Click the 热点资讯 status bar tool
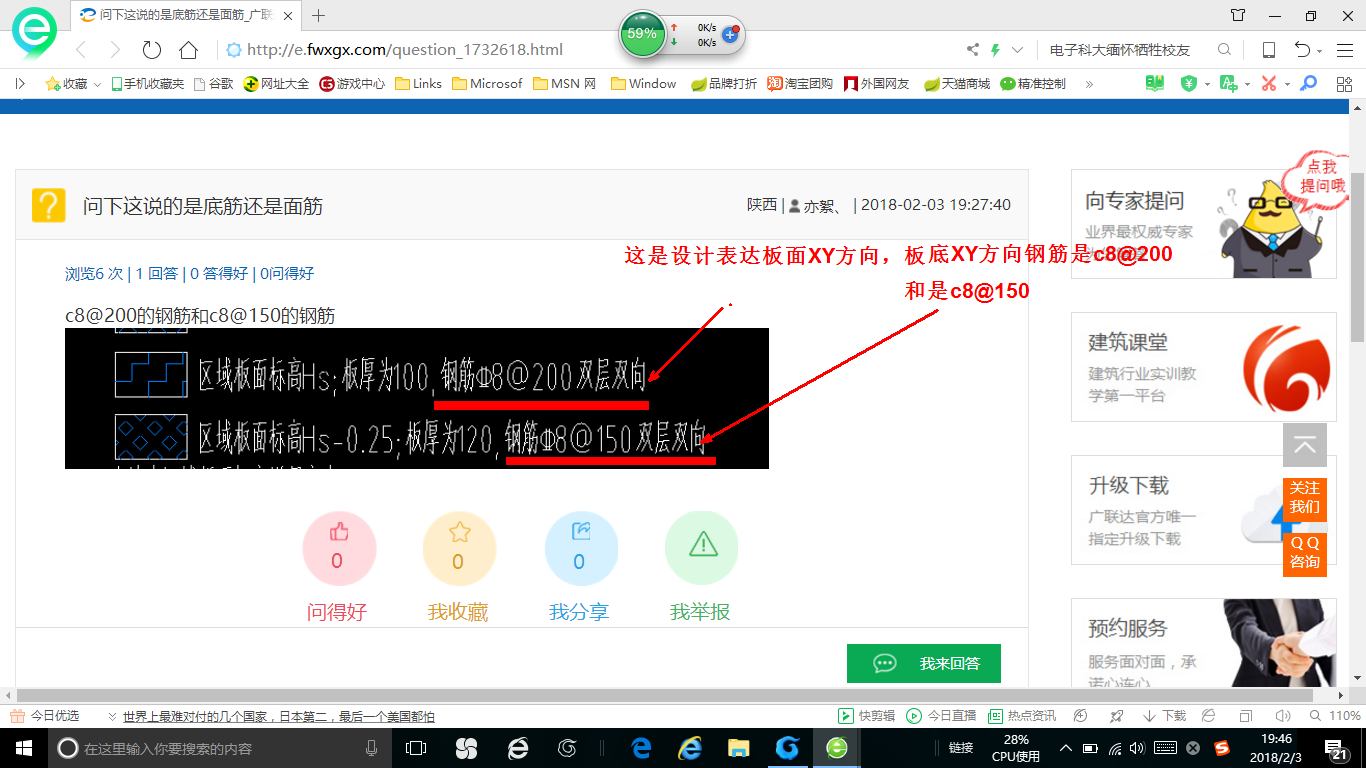Image resolution: width=1366 pixels, height=768 pixels. click(1022, 716)
